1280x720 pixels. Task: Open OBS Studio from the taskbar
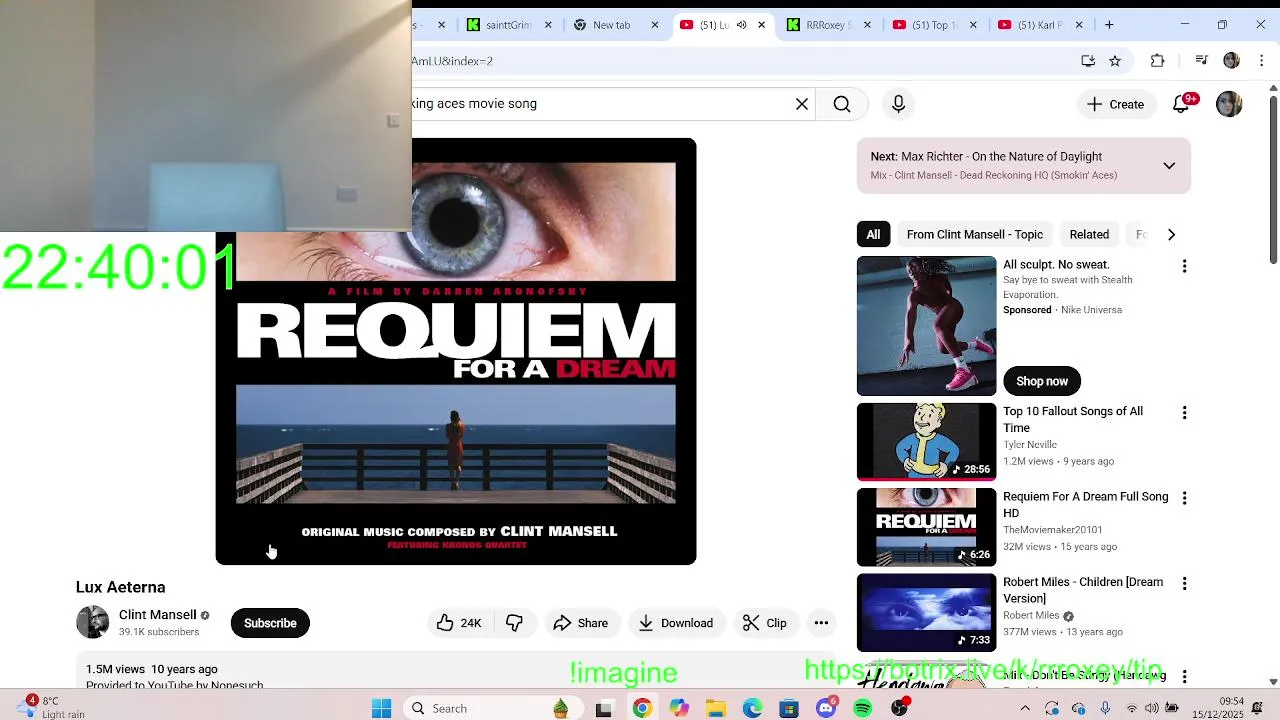pyautogui.click(x=900, y=708)
